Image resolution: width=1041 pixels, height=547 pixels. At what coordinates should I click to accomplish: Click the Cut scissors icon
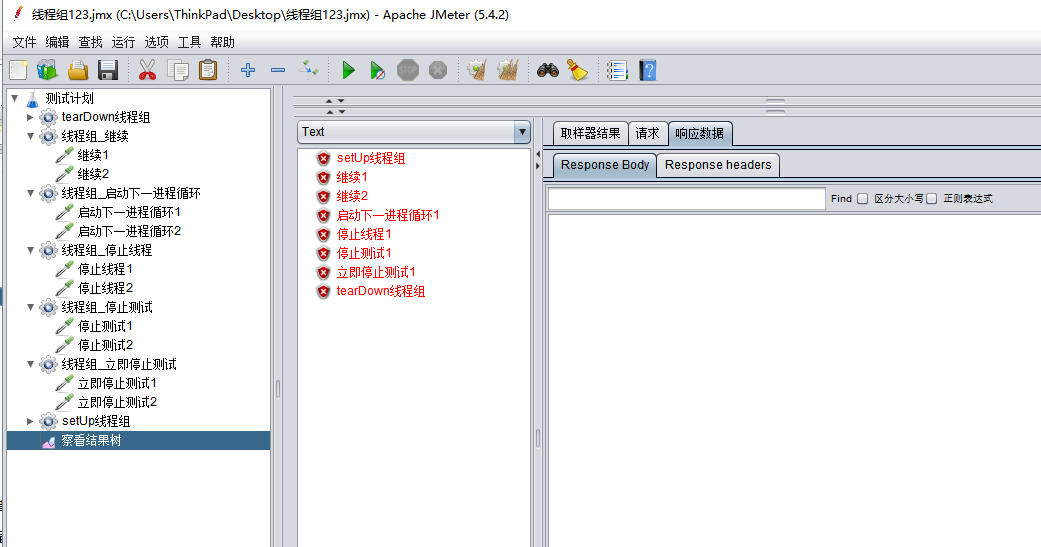point(147,70)
